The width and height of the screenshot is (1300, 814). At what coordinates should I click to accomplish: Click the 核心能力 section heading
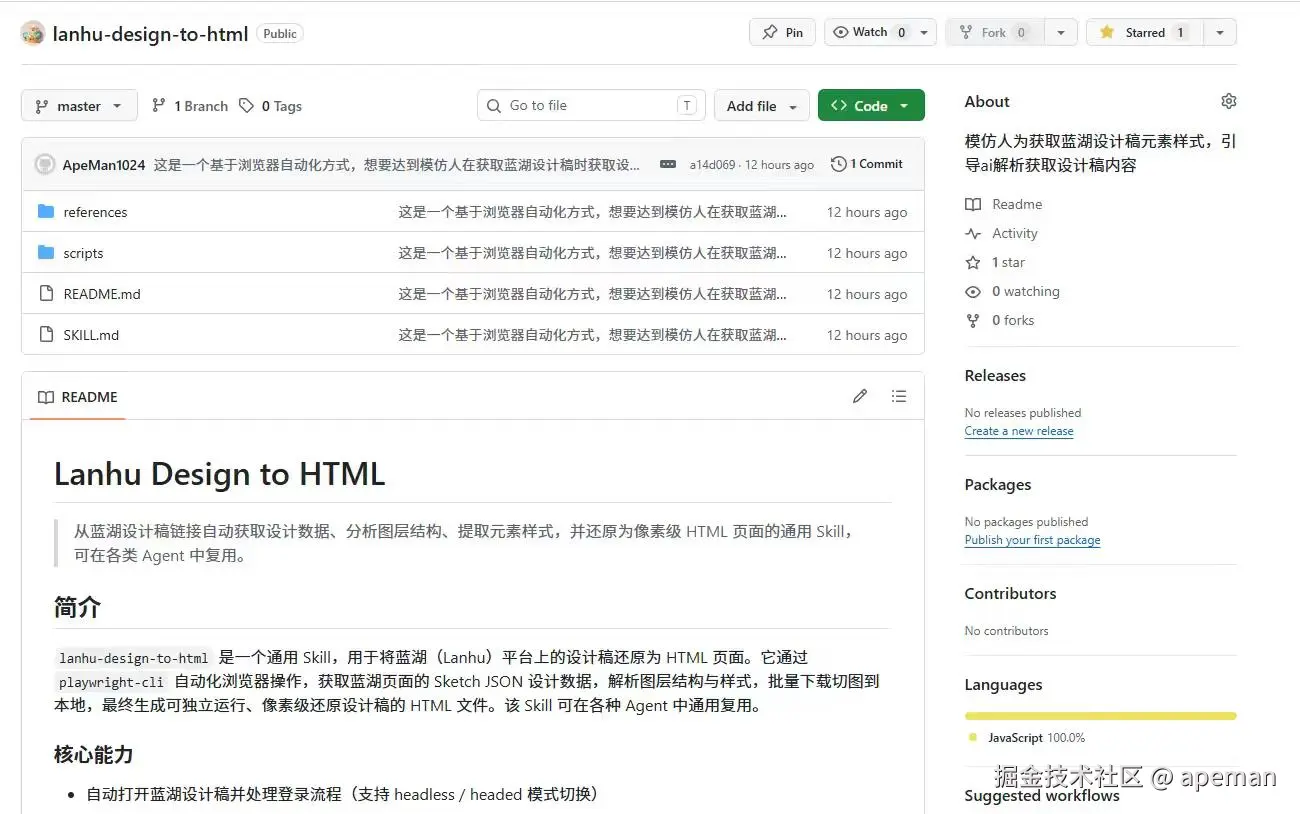93,754
